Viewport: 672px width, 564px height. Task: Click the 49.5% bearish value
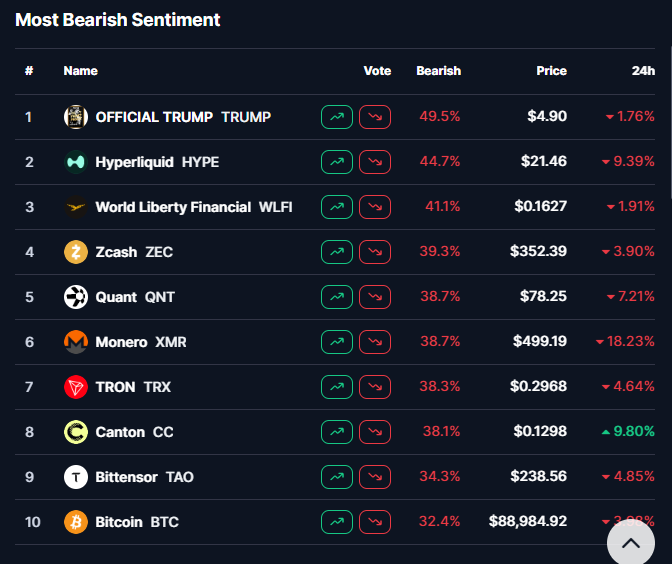tap(440, 116)
